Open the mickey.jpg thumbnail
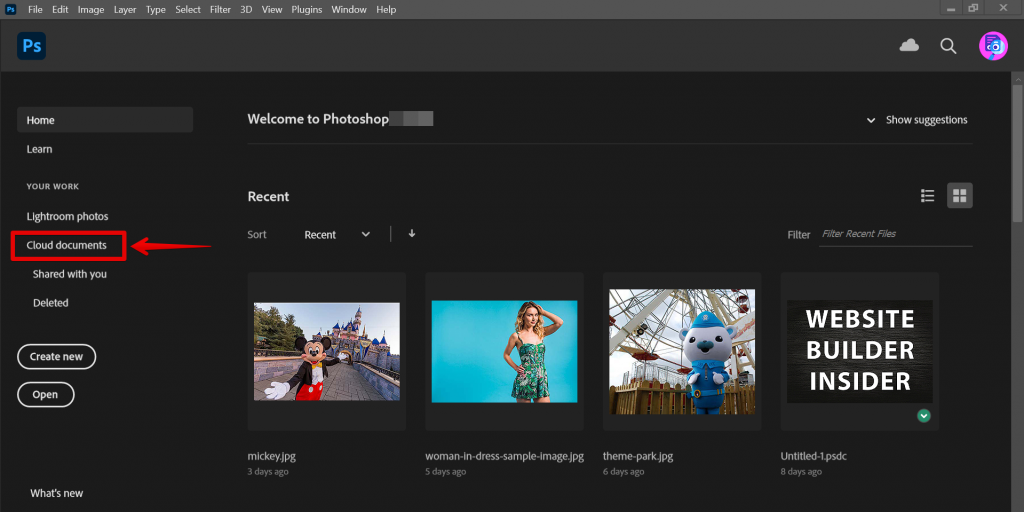Viewport: 1024px width, 512px height. 326,352
